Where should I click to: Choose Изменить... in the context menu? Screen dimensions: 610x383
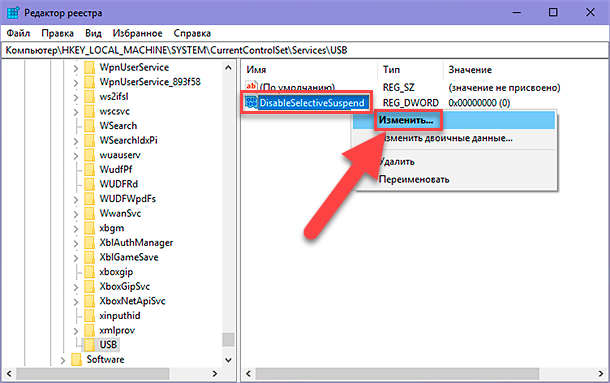pos(454,120)
